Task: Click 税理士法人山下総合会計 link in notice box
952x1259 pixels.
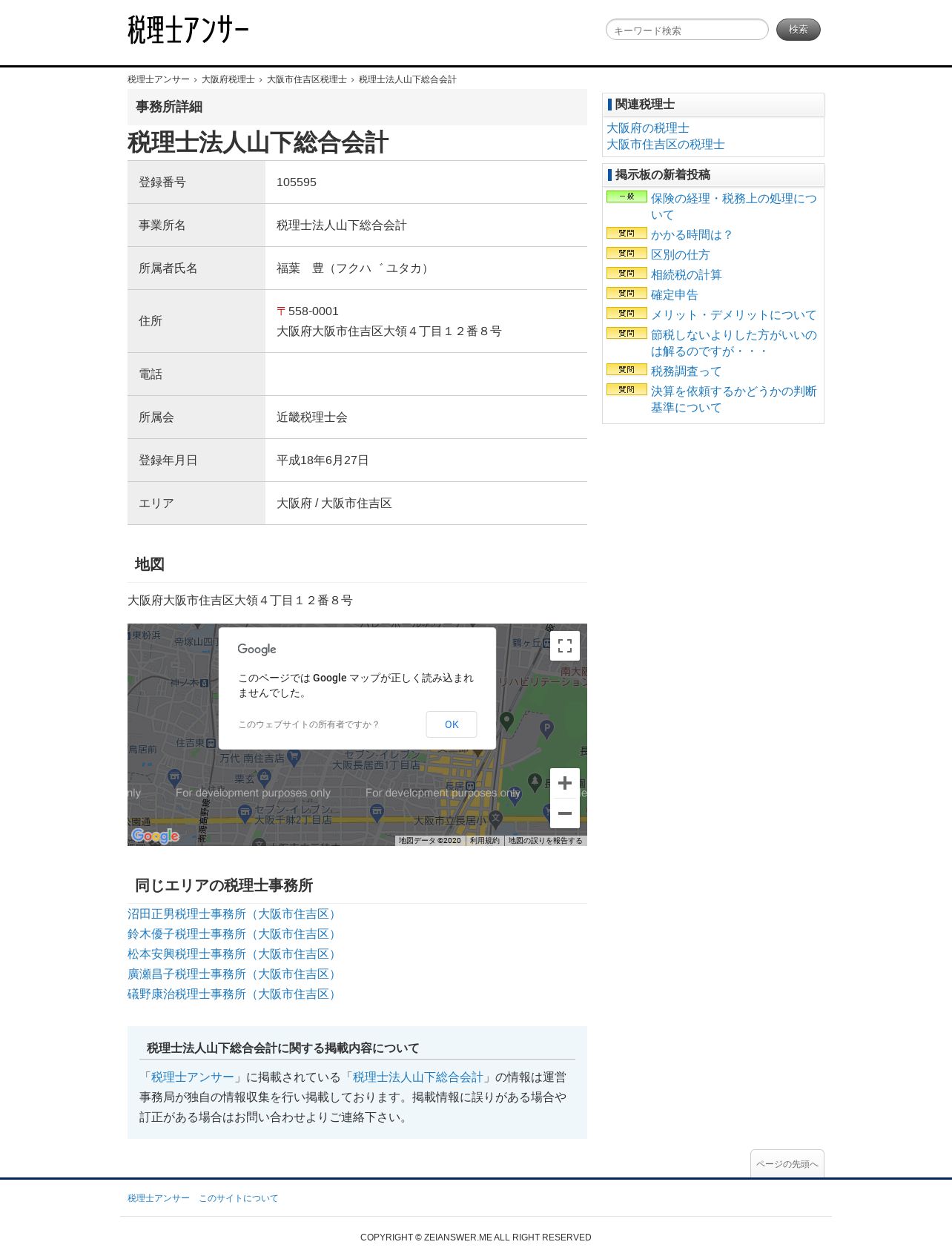Action: pos(418,1077)
